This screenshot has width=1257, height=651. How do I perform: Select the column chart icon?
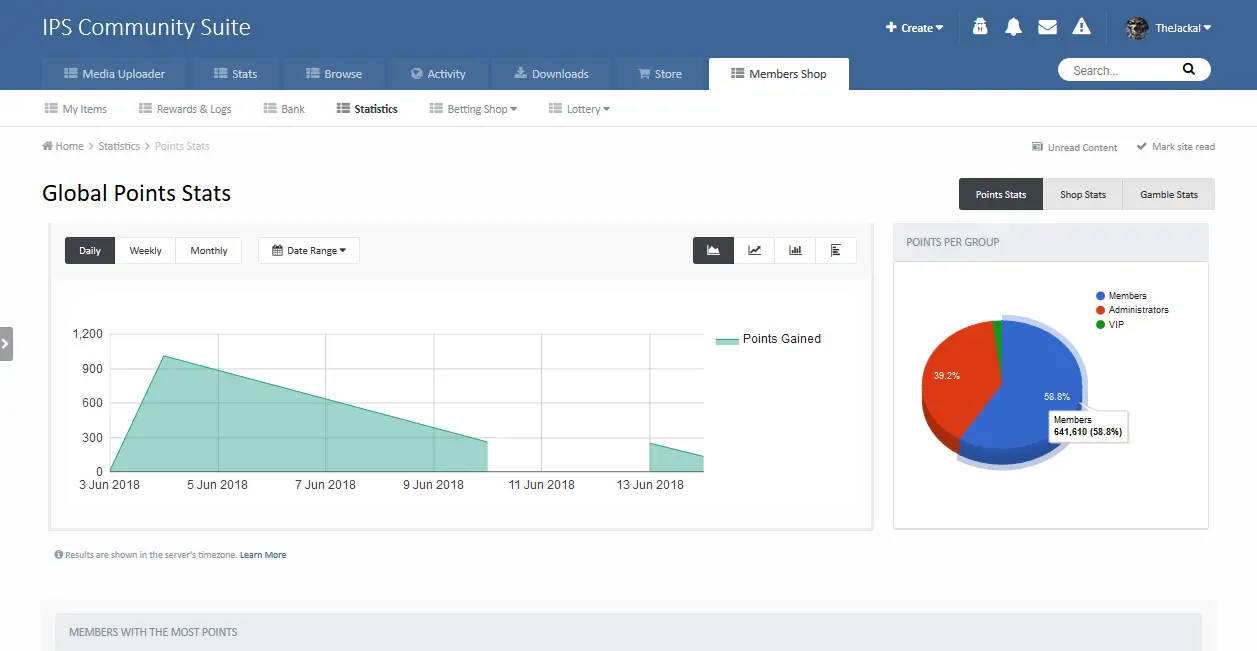pyautogui.click(x=795, y=250)
